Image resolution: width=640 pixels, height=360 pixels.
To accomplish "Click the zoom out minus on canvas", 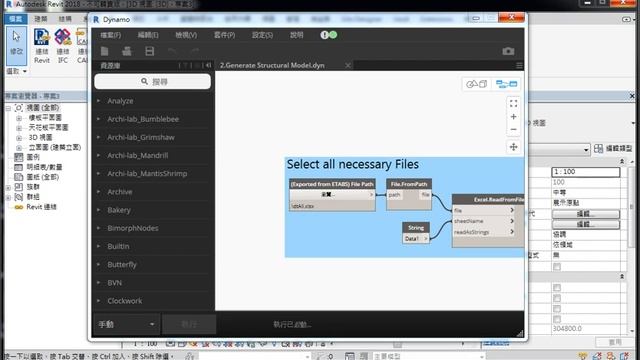I will (513, 129).
